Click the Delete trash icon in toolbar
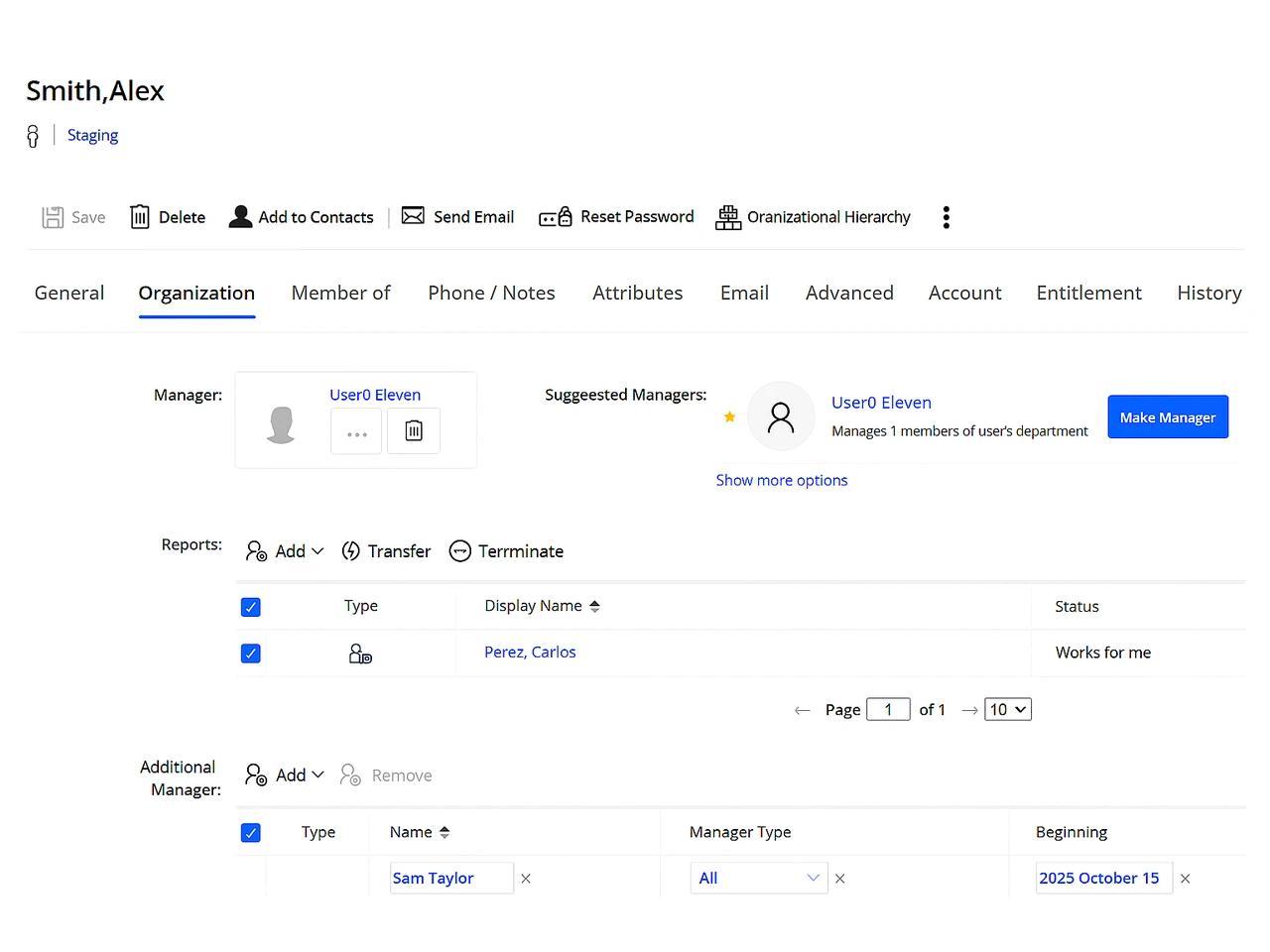The width and height of the screenshot is (1270, 952). pyautogui.click(x=140, y=217)
